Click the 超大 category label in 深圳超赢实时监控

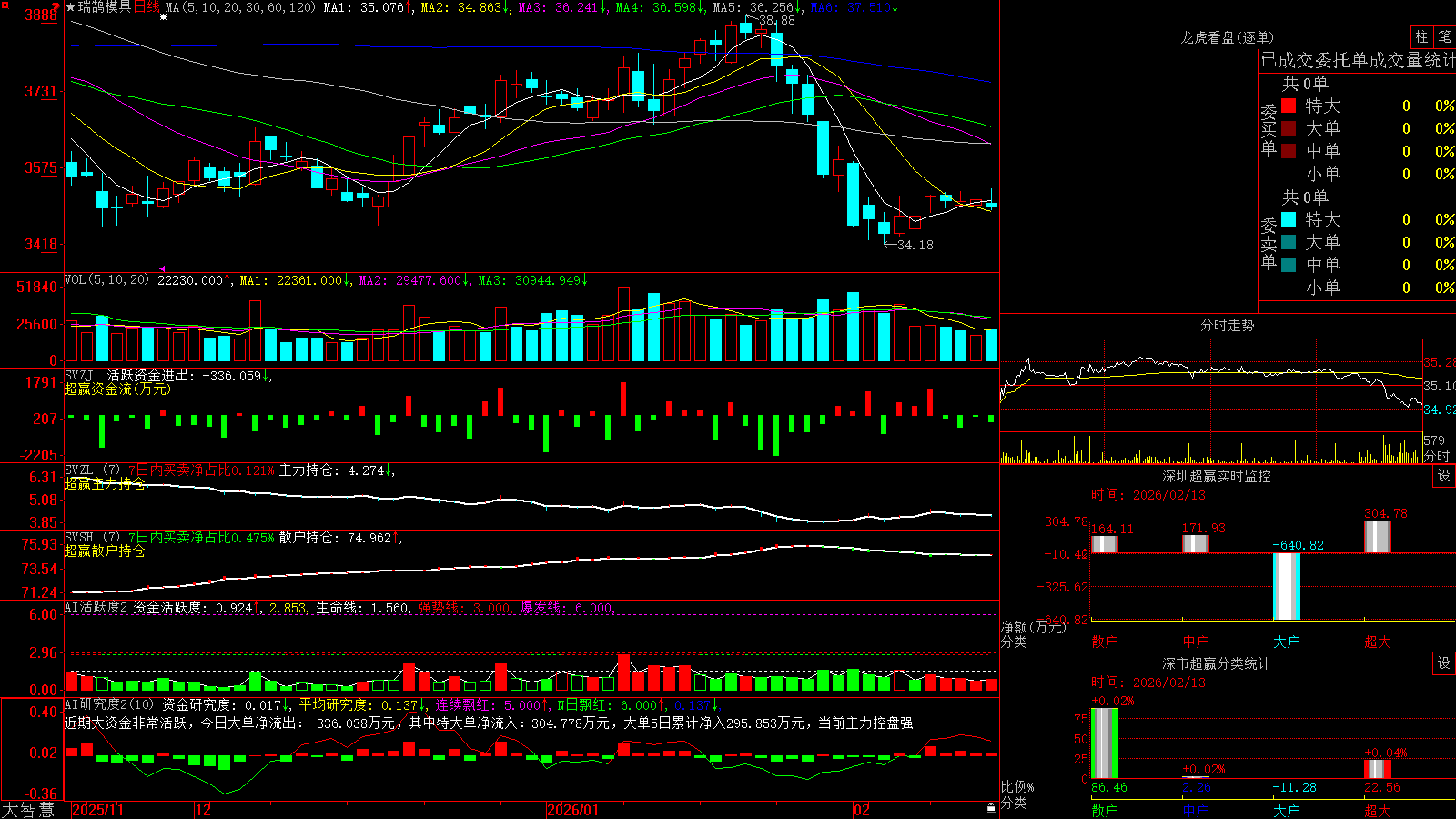click(x=1377, y=642)
